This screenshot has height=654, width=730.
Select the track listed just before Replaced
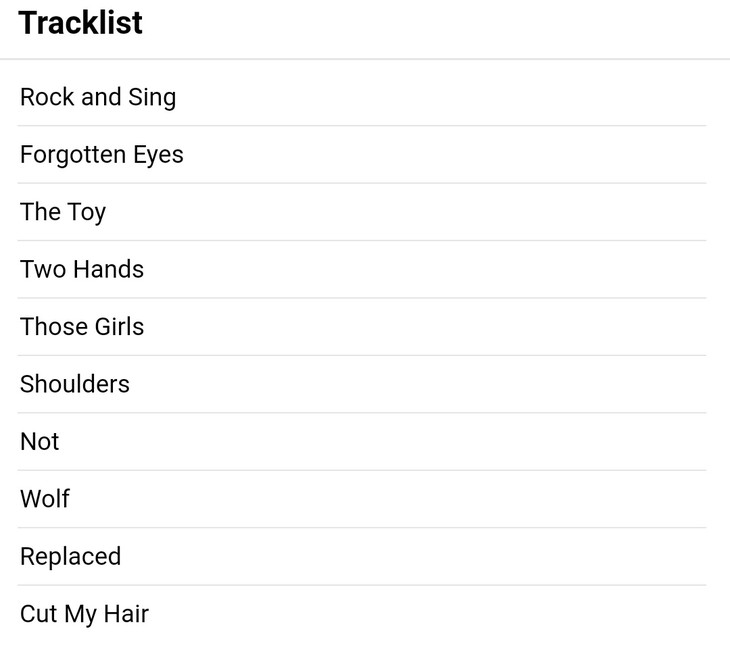[x=45, y=499]
